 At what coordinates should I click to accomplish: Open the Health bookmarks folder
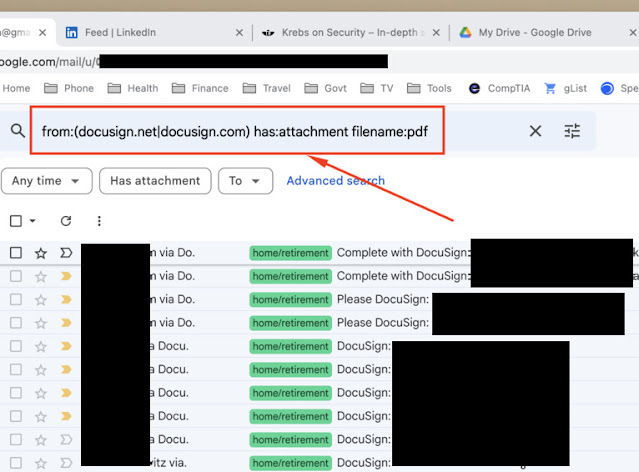click(132, 88)
